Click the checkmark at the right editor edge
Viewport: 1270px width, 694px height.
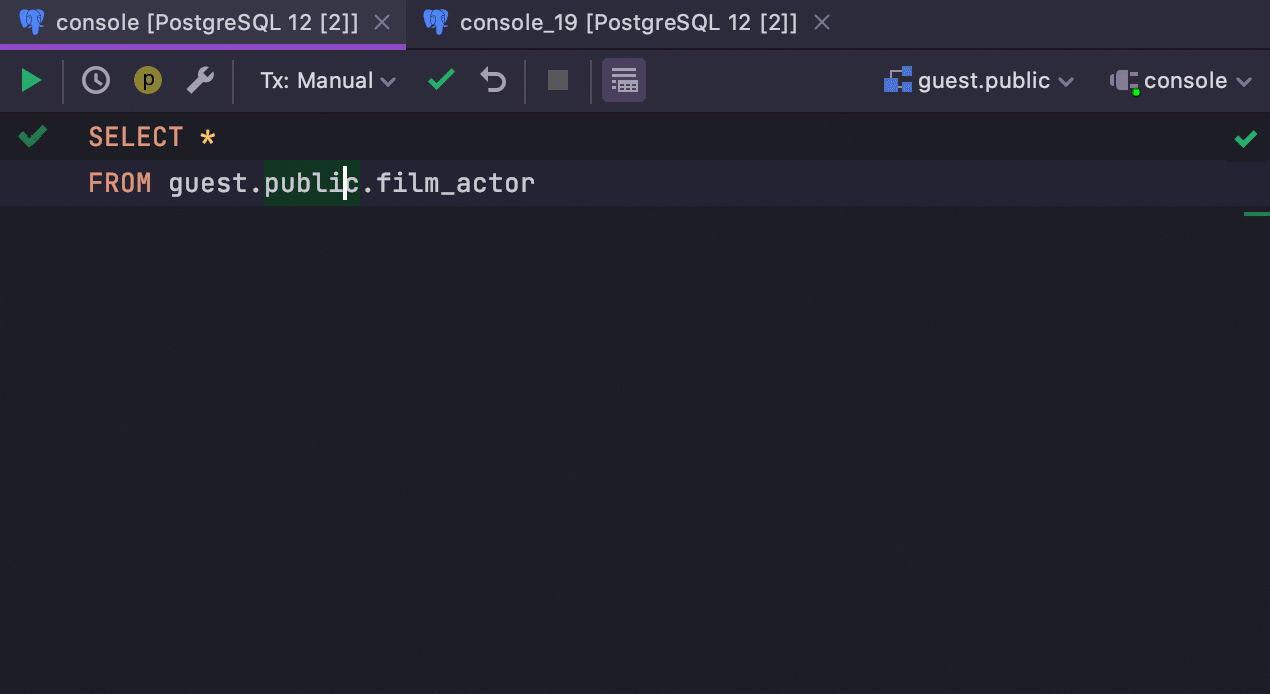click(x=1246, y=139)
